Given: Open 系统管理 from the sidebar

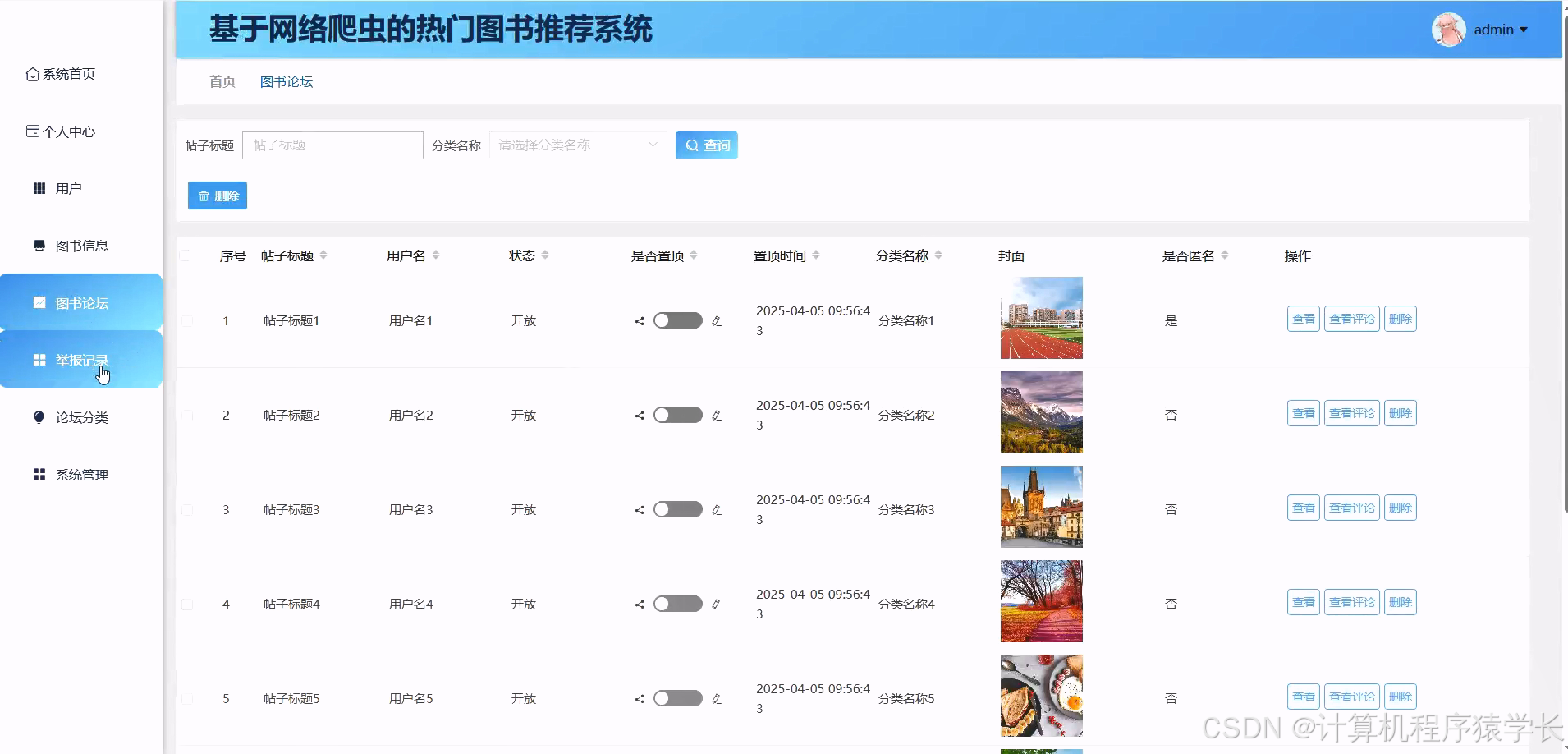Looking at the screenshot, I should coord(39,474).
